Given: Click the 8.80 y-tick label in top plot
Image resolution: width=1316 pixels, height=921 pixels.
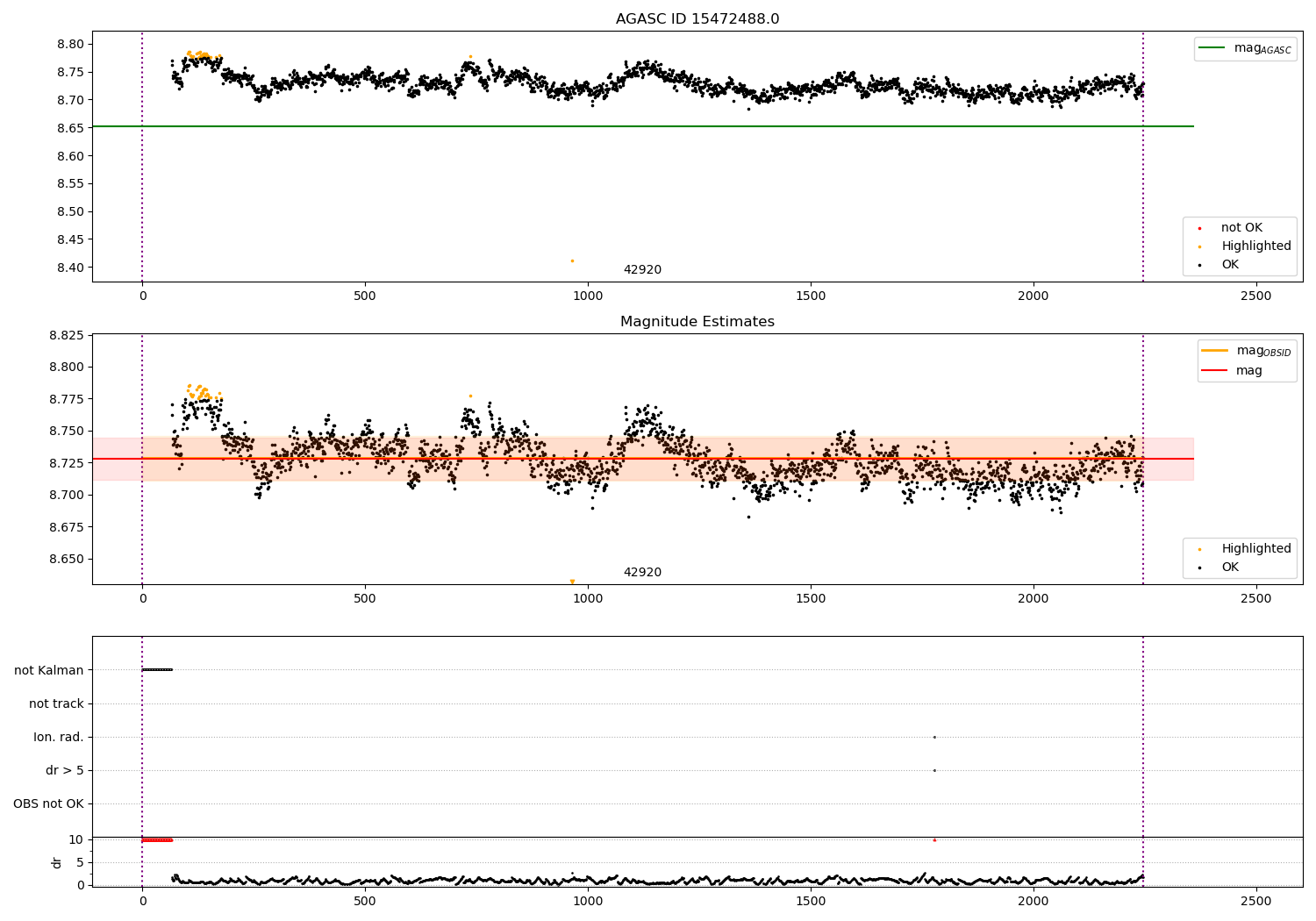Looking at the screenshot, I should click(70, 45).
